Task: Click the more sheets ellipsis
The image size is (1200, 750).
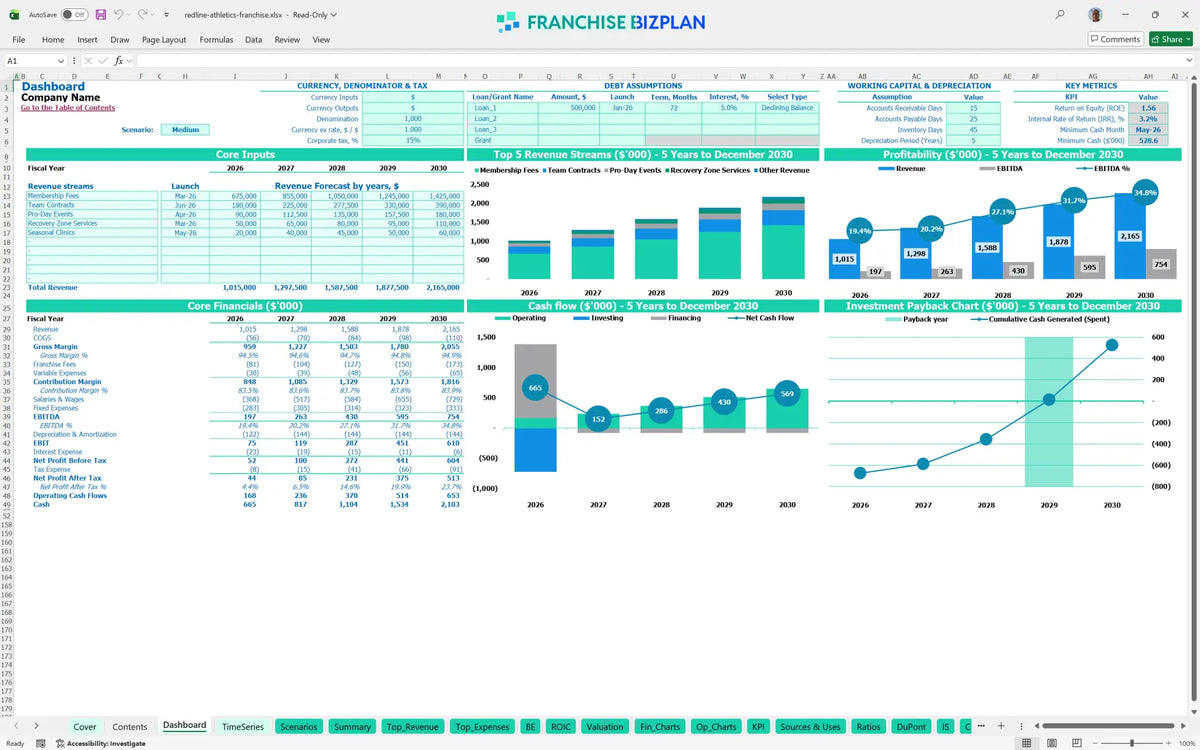Action: [980, 727]
